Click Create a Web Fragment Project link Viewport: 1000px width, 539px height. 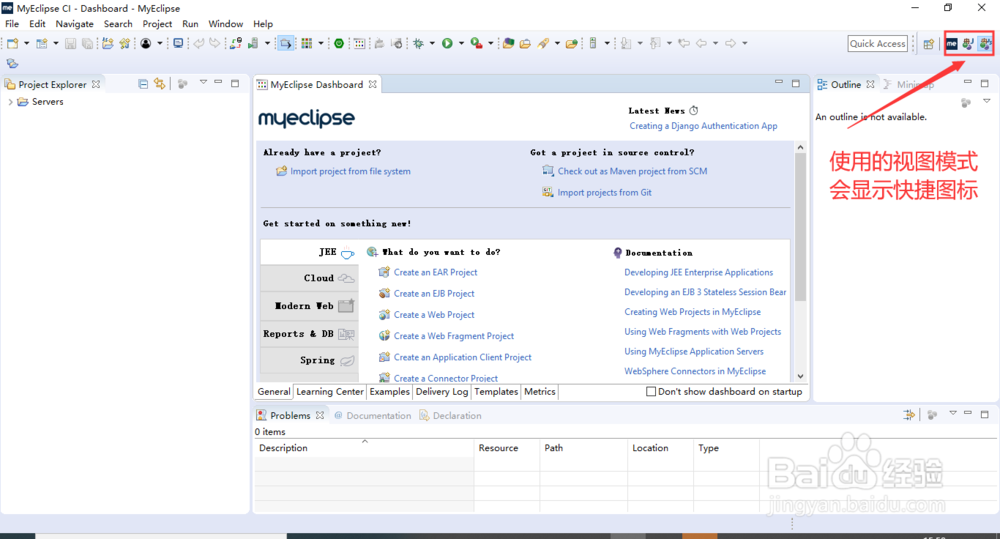(453, 336)
